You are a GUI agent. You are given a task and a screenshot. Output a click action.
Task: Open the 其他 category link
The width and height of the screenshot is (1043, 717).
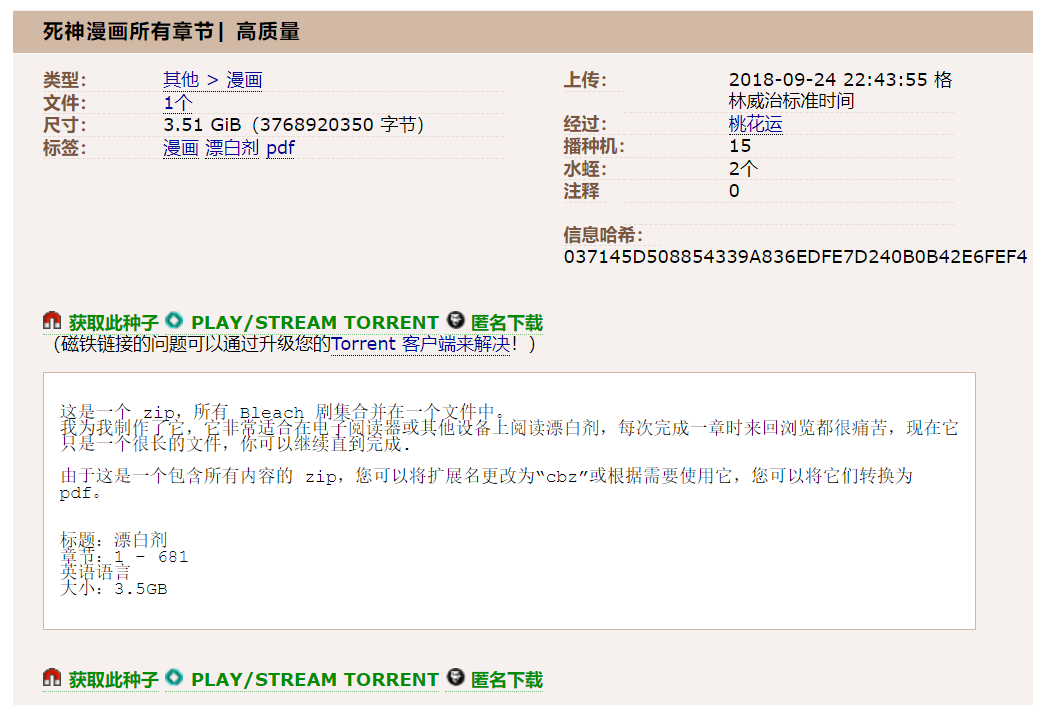pos(181,80)
